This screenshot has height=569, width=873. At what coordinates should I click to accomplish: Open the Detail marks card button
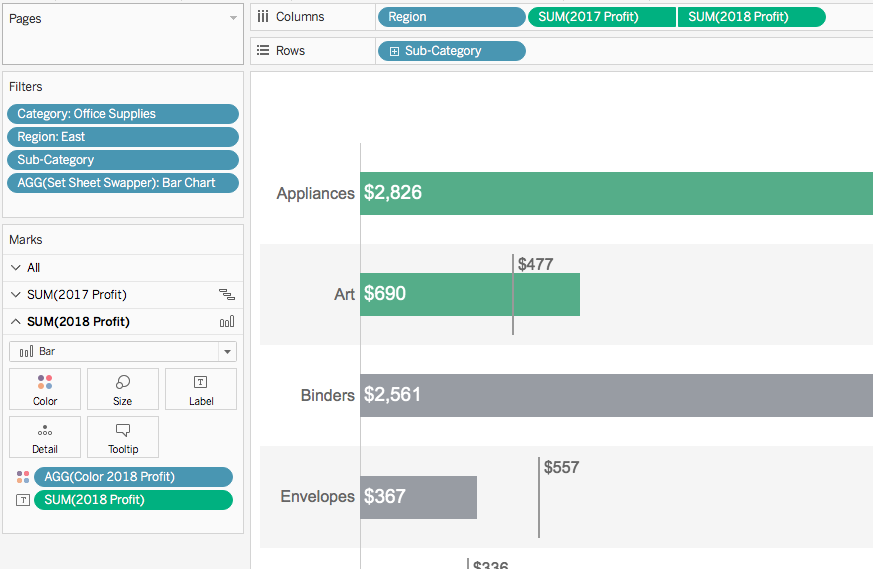pyautogui.click(x=45, y=437)
